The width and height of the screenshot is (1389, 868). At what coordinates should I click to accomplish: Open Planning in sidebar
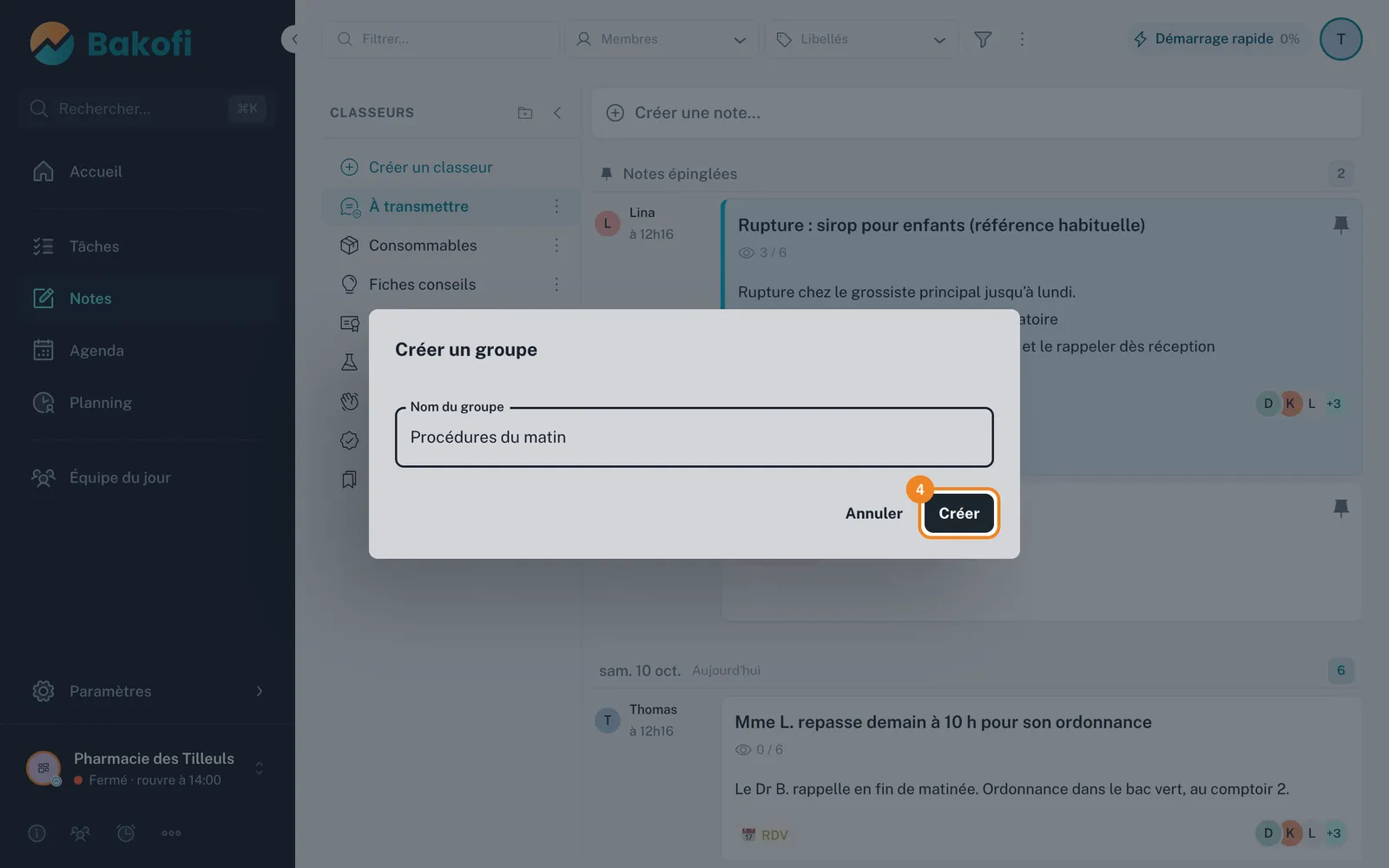[148, 403]
